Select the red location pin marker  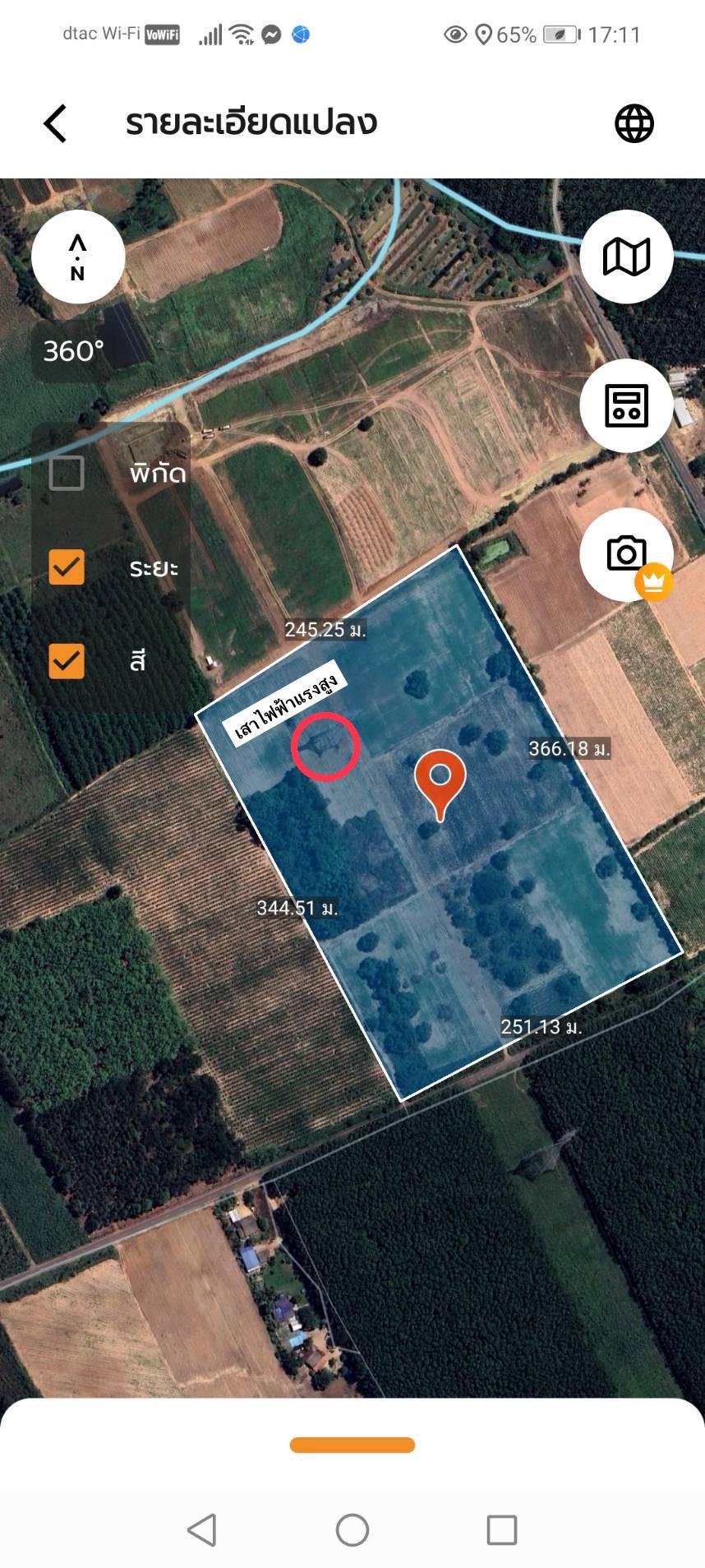click(440, 784)
